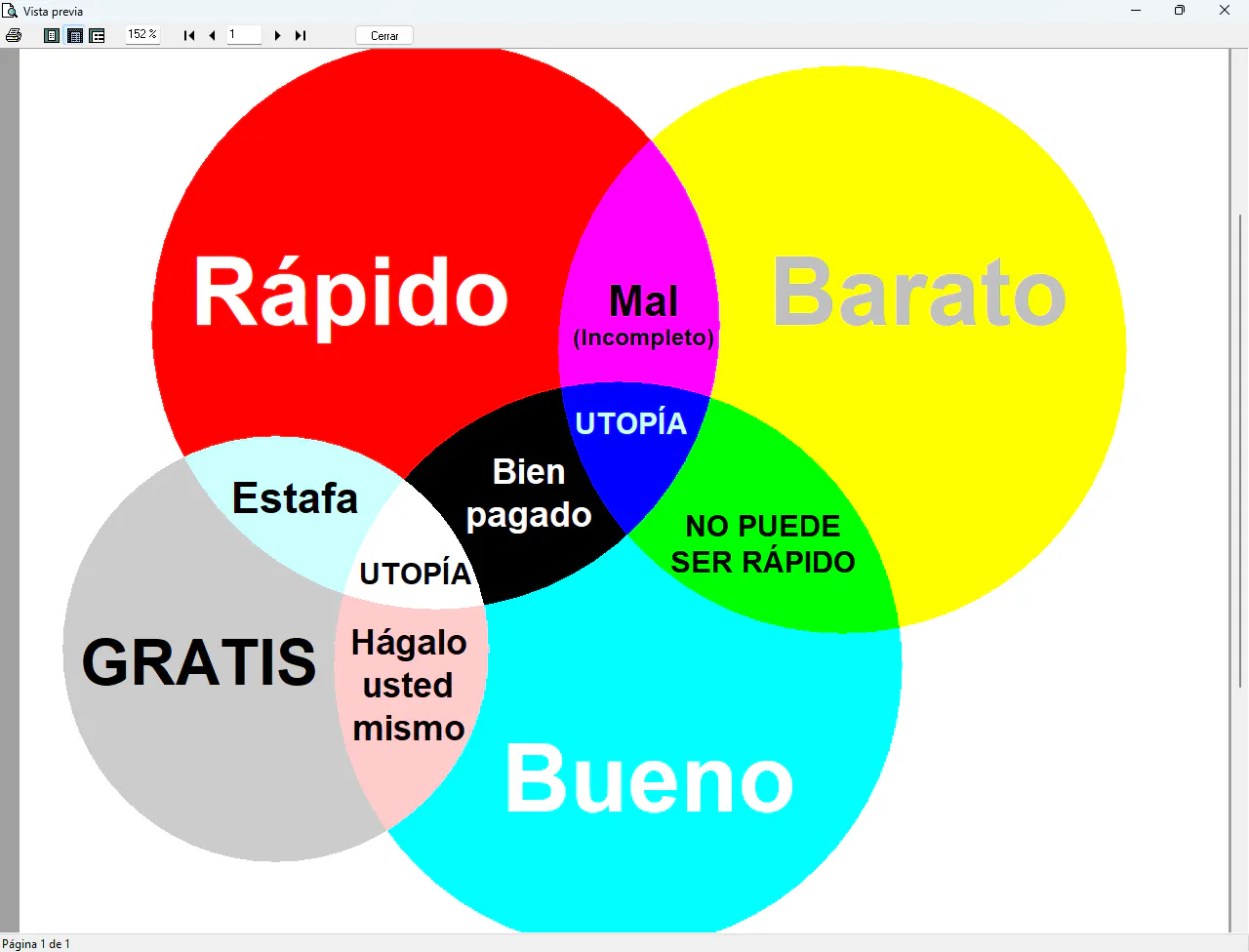Jump to the last page
Image resolution: width=1249 pixels, height=952 pixels.
tap(301, 35)
